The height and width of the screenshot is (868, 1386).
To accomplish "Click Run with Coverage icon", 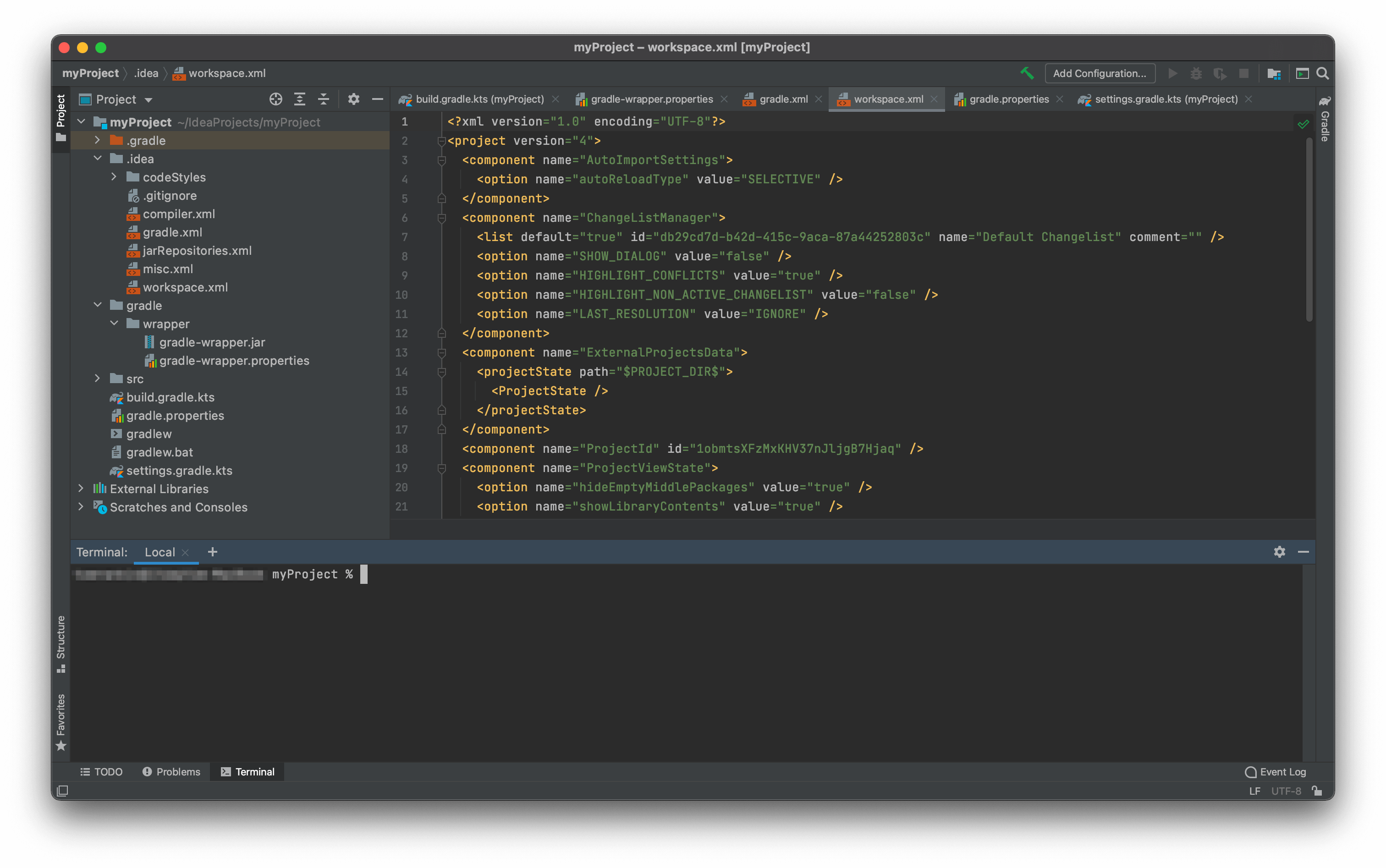I will (1220, 73).
